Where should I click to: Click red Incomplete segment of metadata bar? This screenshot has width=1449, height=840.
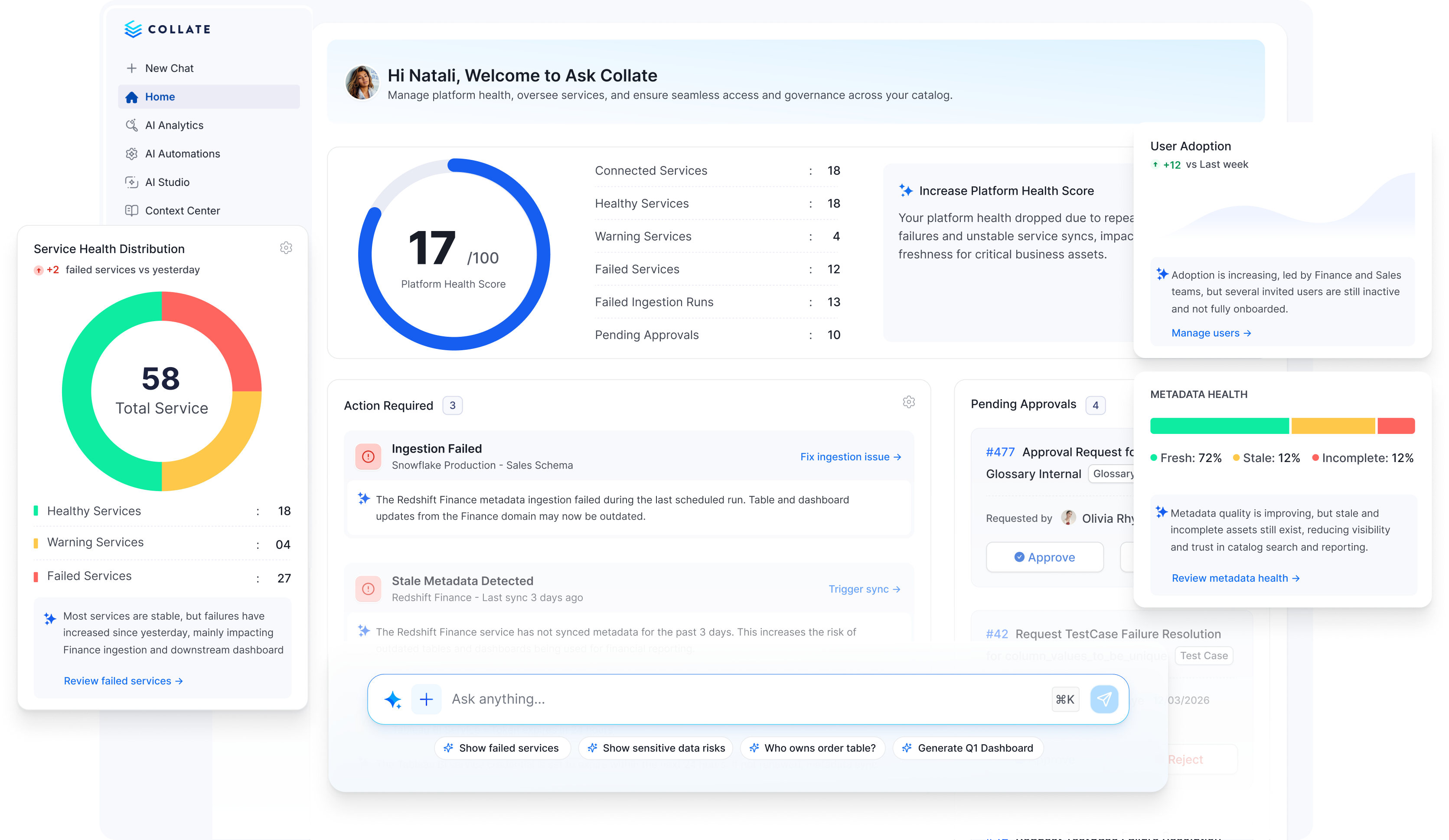(x=1396, y=426)
